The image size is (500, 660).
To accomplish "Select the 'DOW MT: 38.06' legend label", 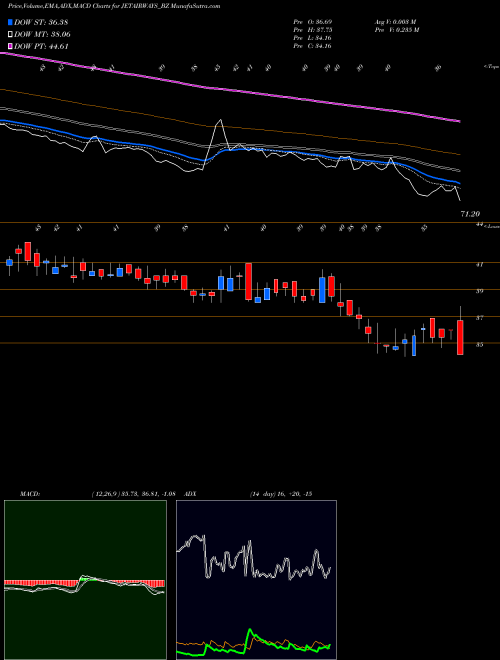I will point(42,34).
